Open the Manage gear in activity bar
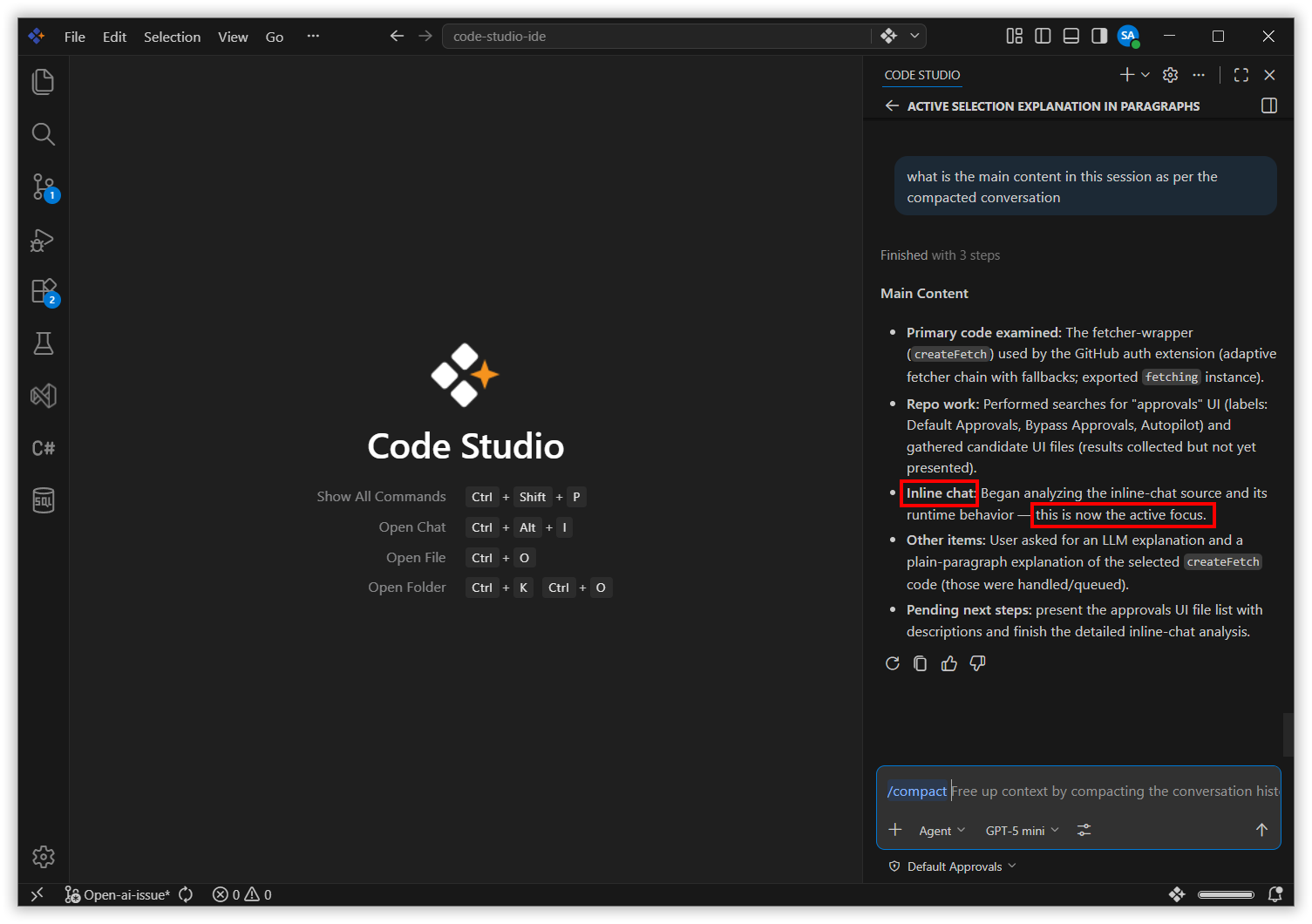 tap(43, 857)
